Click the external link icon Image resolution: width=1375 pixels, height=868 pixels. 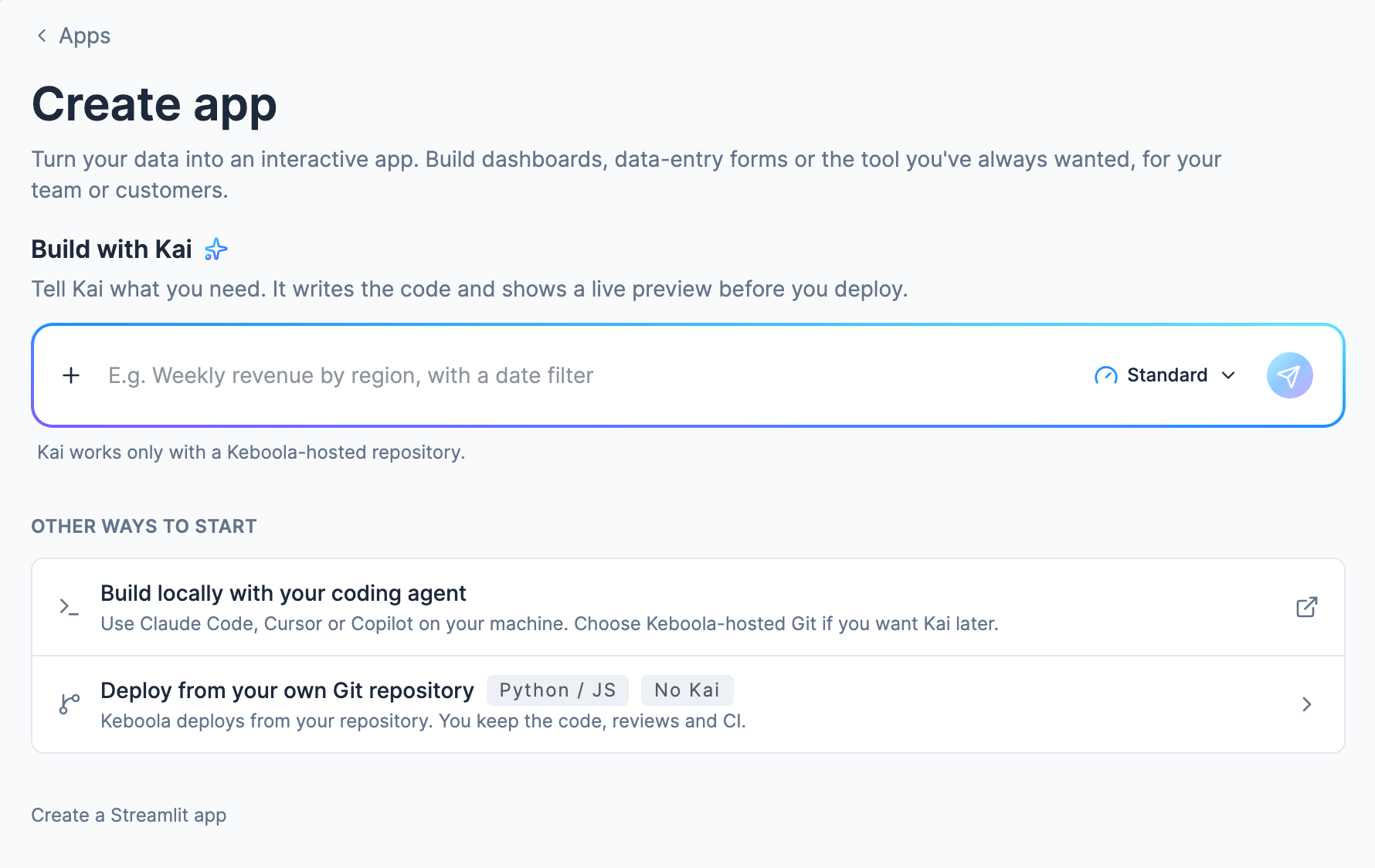tap(1306, 607)
